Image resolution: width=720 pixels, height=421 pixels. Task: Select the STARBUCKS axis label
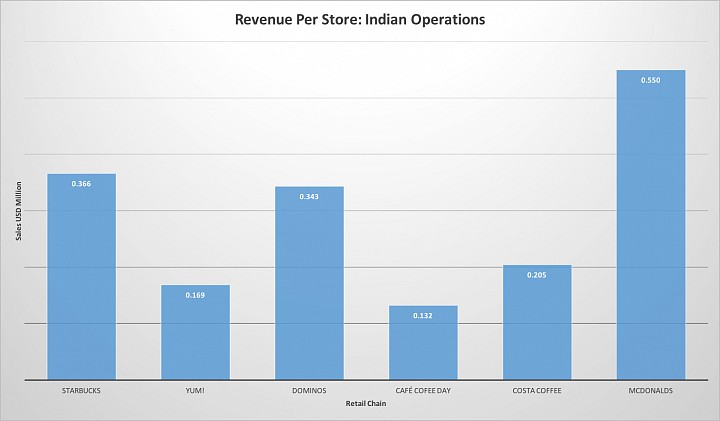81,391
